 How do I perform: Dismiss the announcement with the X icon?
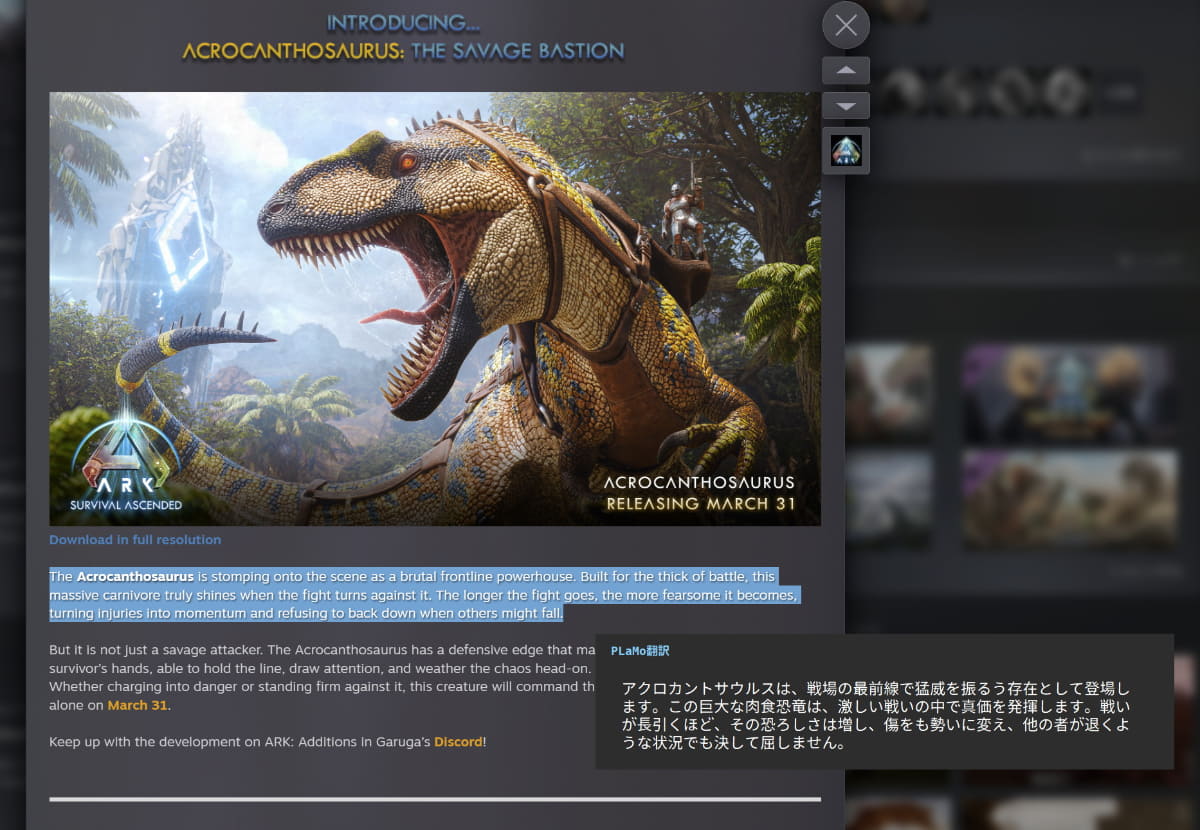pos(845,25)
